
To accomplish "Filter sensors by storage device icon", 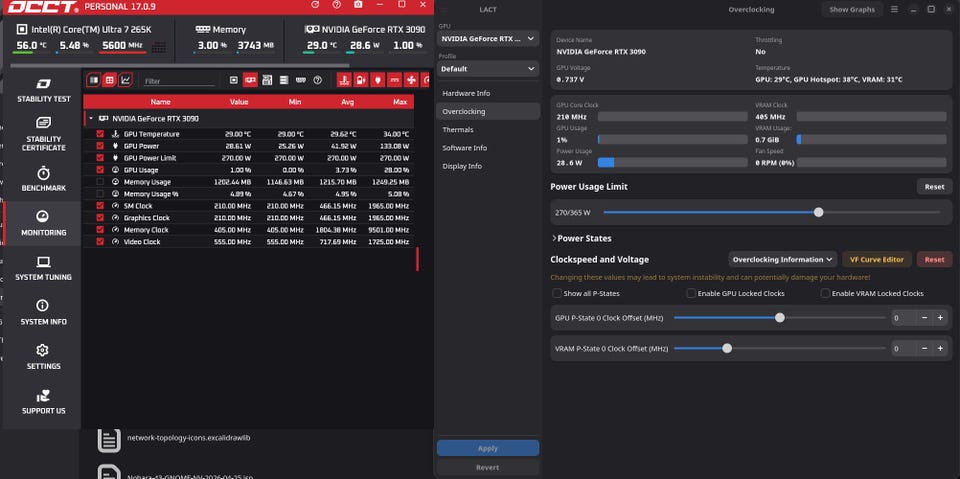I will coord(283,80).
